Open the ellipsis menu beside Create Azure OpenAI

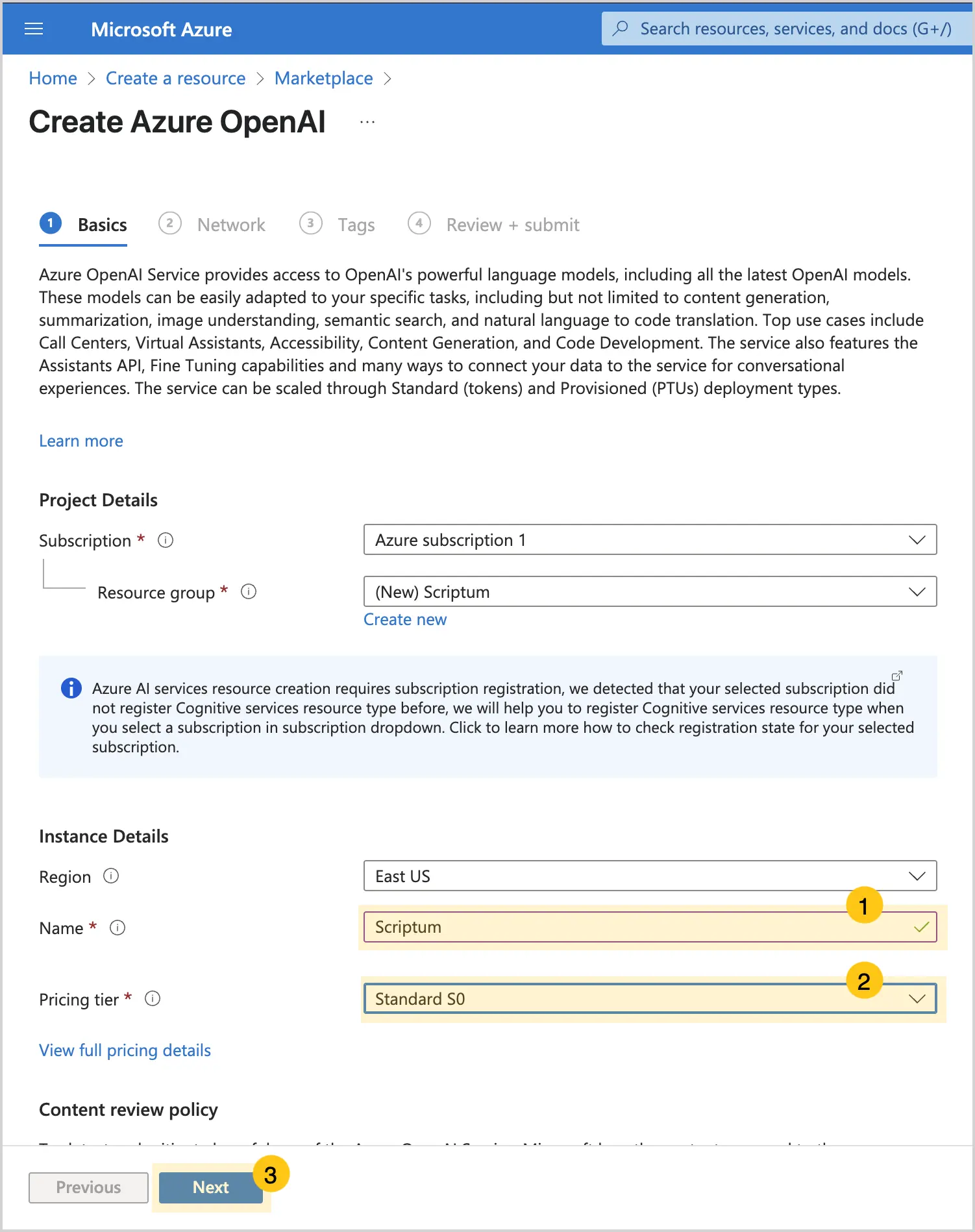[367, 122]
